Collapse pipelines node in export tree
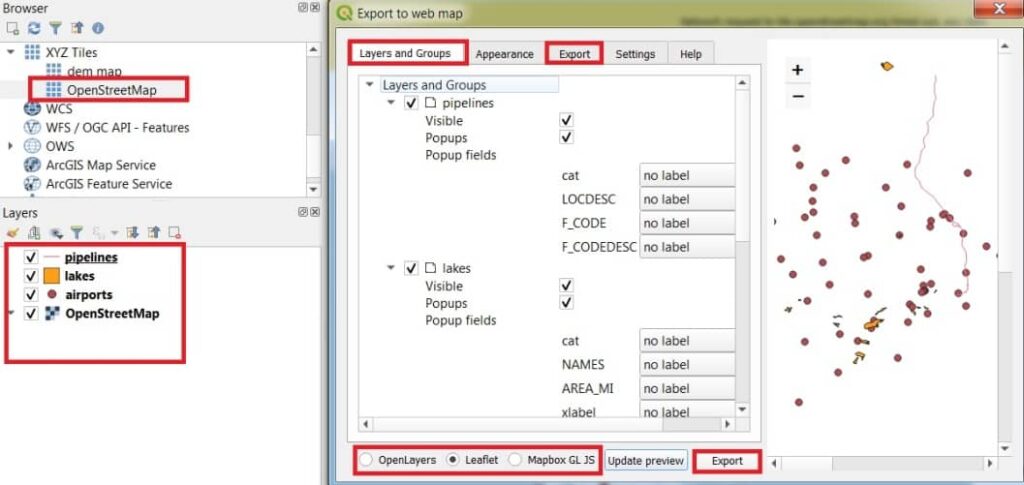The width and height of the screenshot is (1024, 485). tap(392, 103)
